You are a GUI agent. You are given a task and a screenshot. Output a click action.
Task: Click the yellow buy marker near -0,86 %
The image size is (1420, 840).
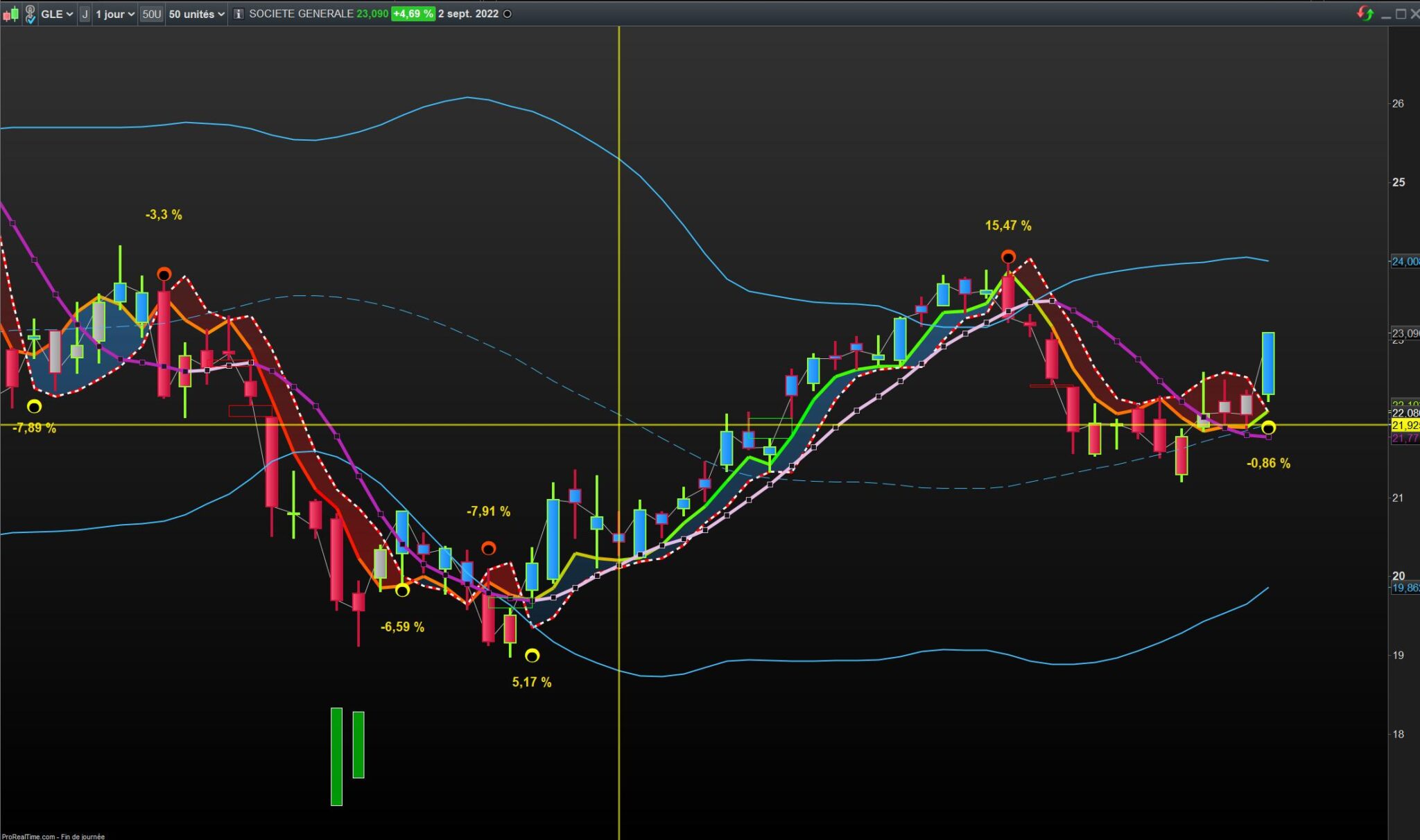pyautogui.click(x=1268, y=428)
